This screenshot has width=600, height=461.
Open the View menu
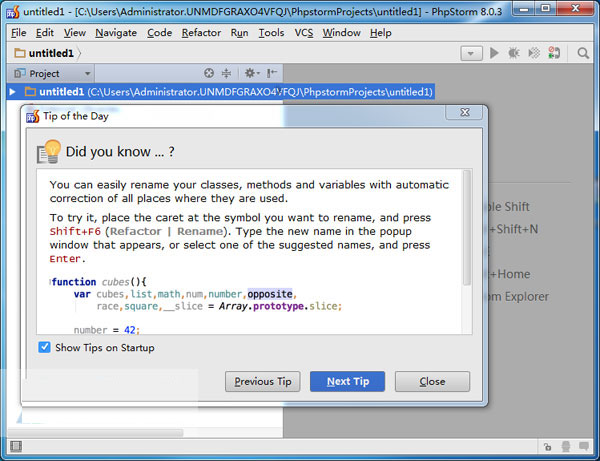pos(75,33)
